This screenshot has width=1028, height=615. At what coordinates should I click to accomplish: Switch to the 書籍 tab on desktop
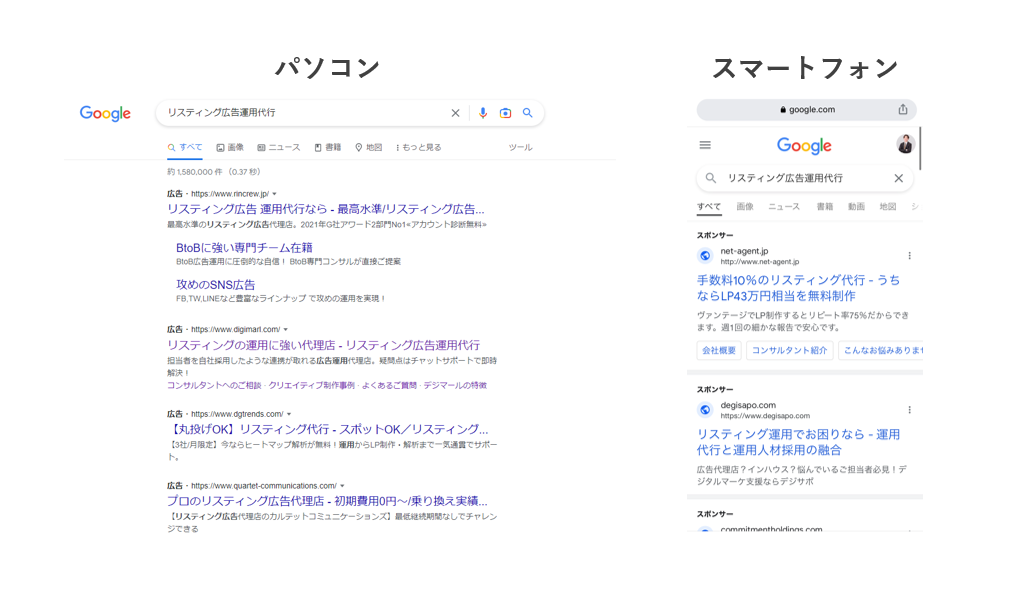[x=328, y=148]
